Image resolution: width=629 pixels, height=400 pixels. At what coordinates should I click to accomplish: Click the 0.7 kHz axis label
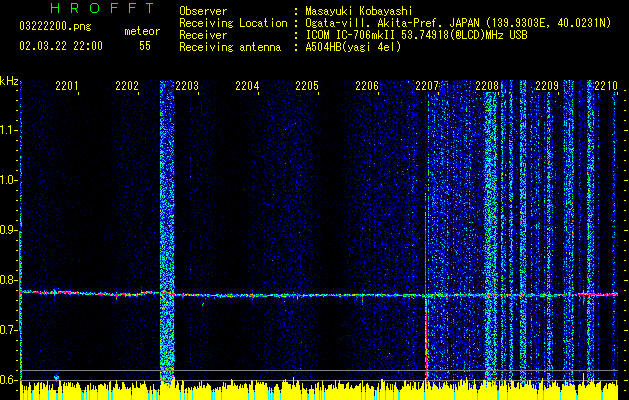tap(9, 330)
